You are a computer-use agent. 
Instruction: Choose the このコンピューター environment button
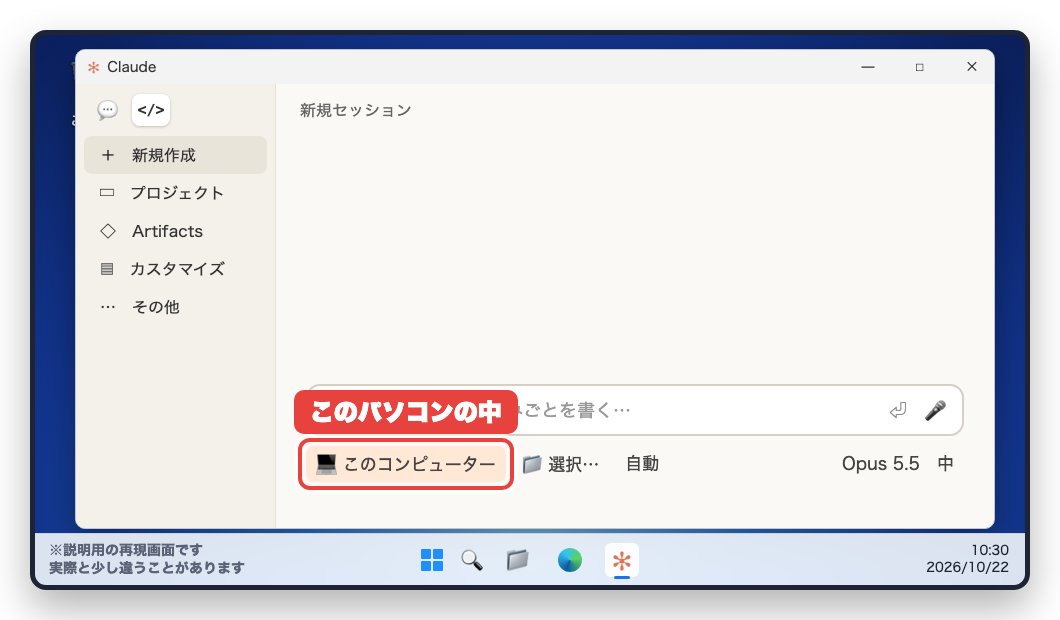(x=406, y=464)
